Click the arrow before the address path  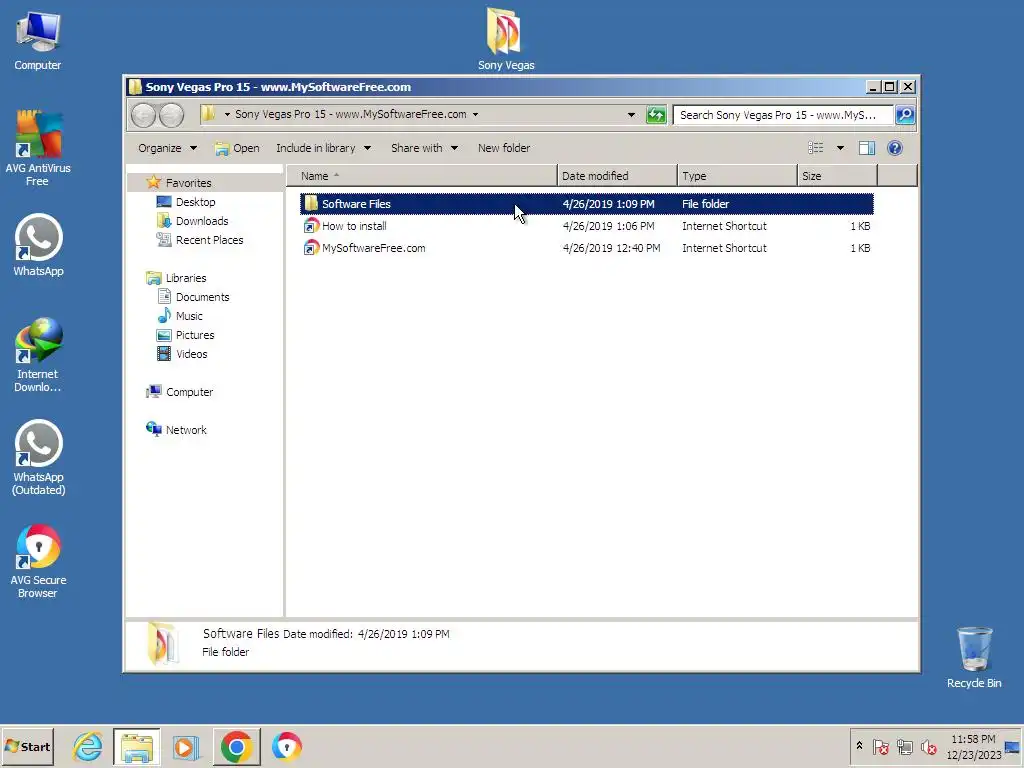227,115
